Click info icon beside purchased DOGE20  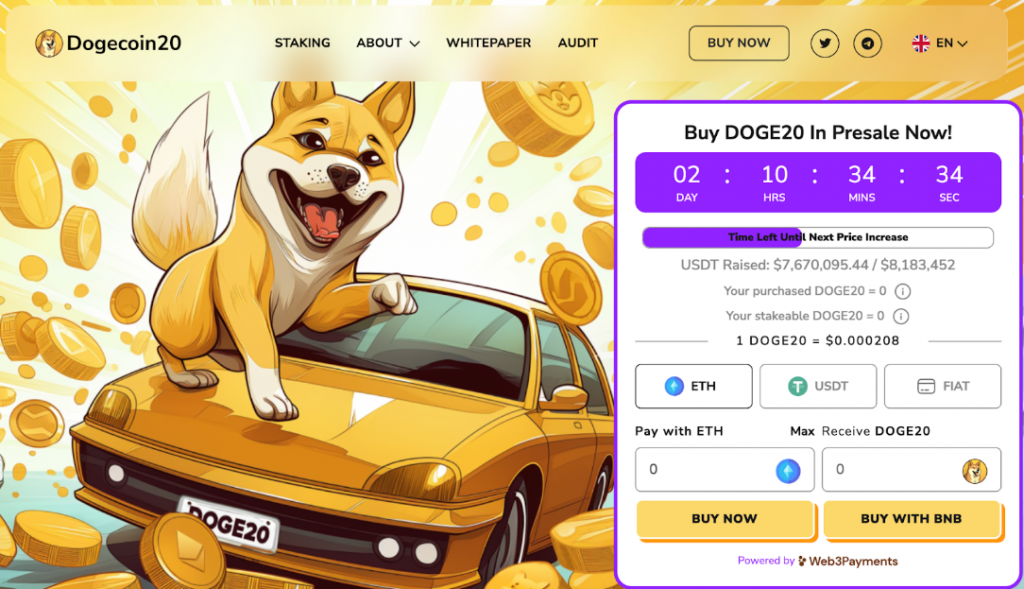[903, 291]
